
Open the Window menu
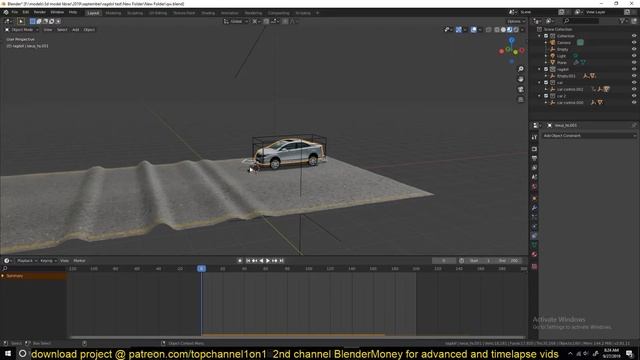[57, 12]
